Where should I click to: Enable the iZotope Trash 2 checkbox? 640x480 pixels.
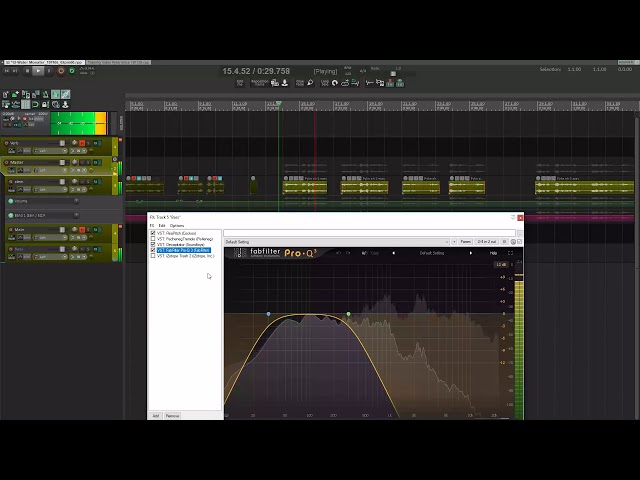[x=153, y=256]
